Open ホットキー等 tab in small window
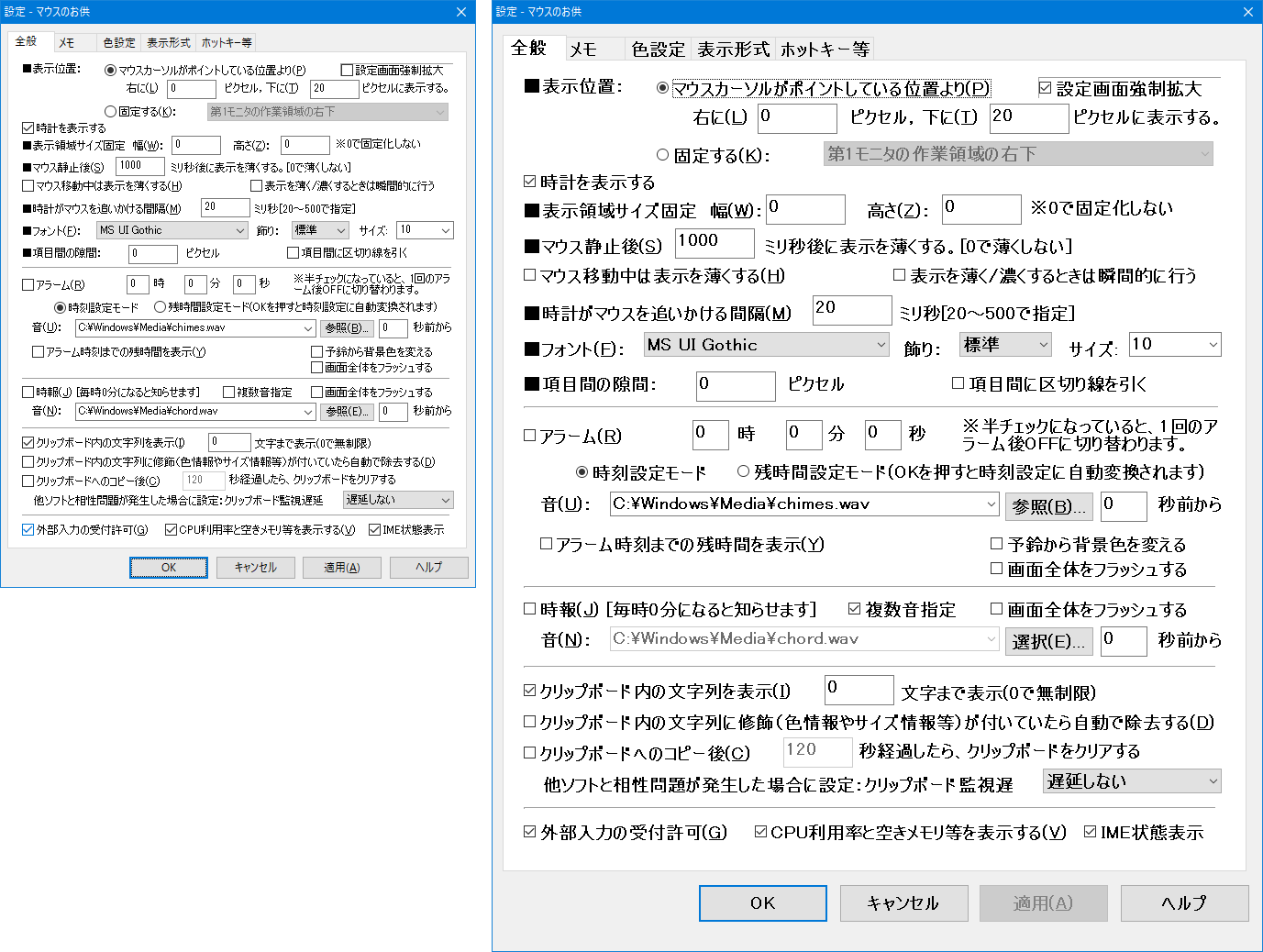The width and height of the screenshot is (1263, 952). 227,43
